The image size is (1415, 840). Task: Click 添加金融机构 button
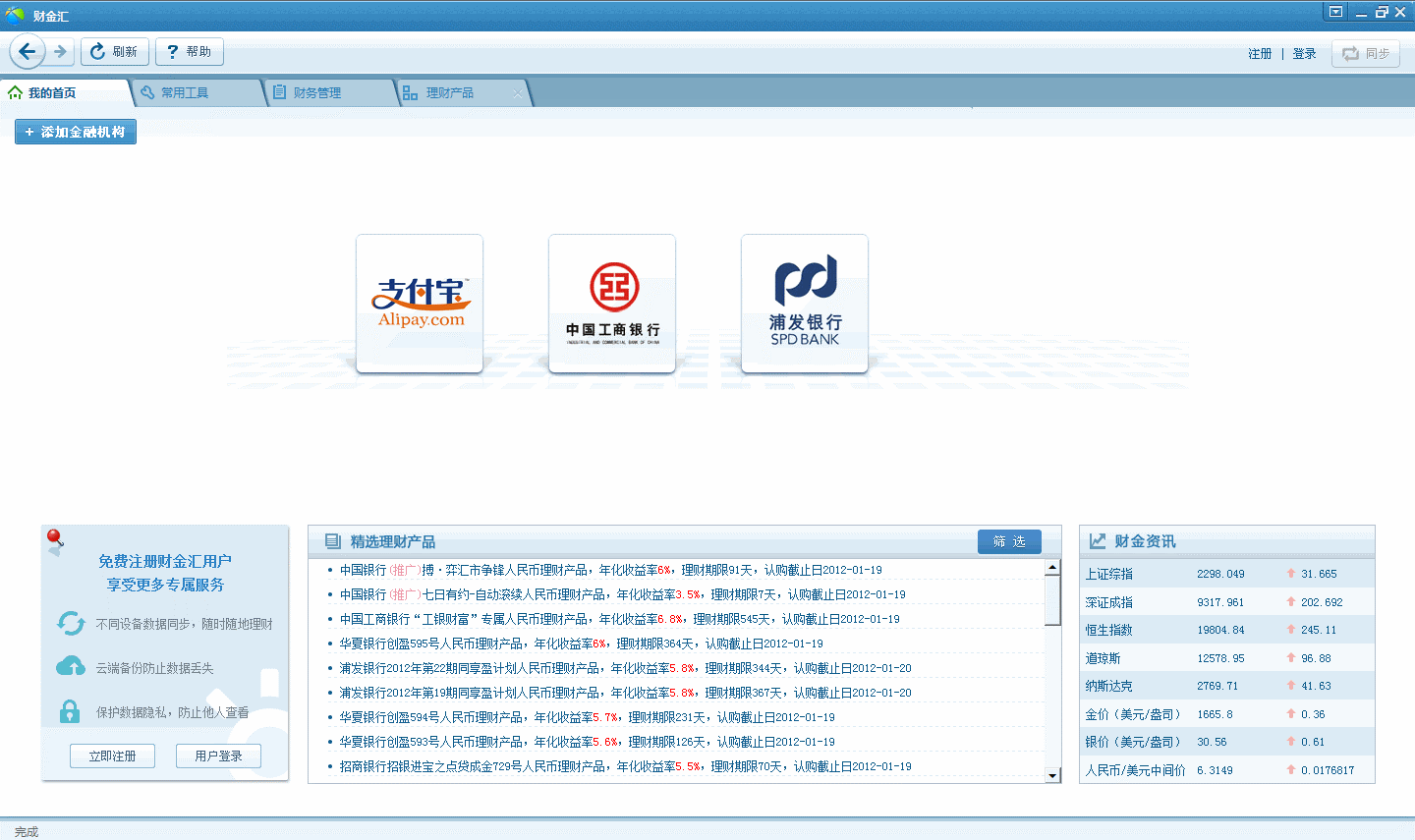click(x=76, y=132)
